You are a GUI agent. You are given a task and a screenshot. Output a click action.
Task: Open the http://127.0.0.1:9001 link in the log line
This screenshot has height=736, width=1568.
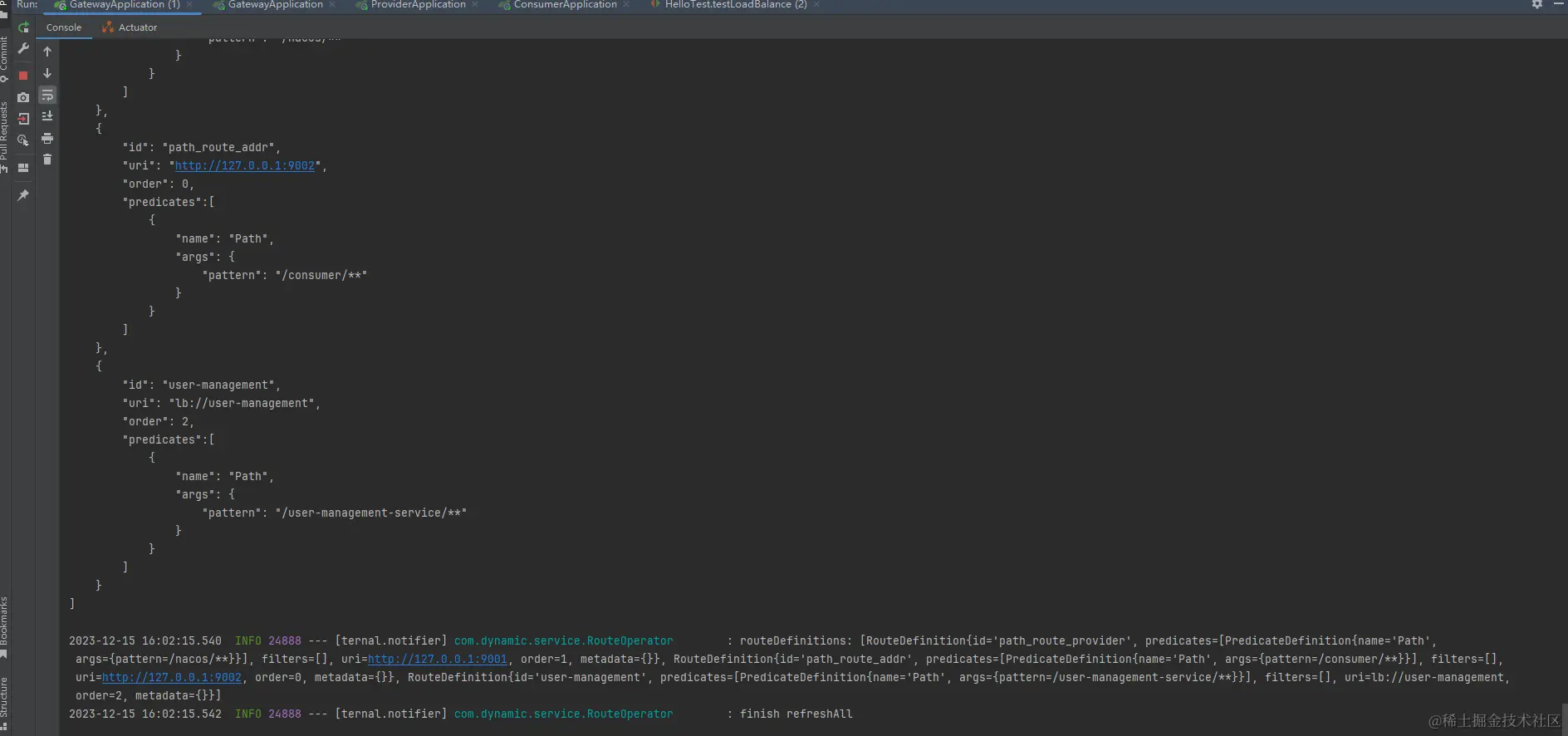[x=438, y=659]
